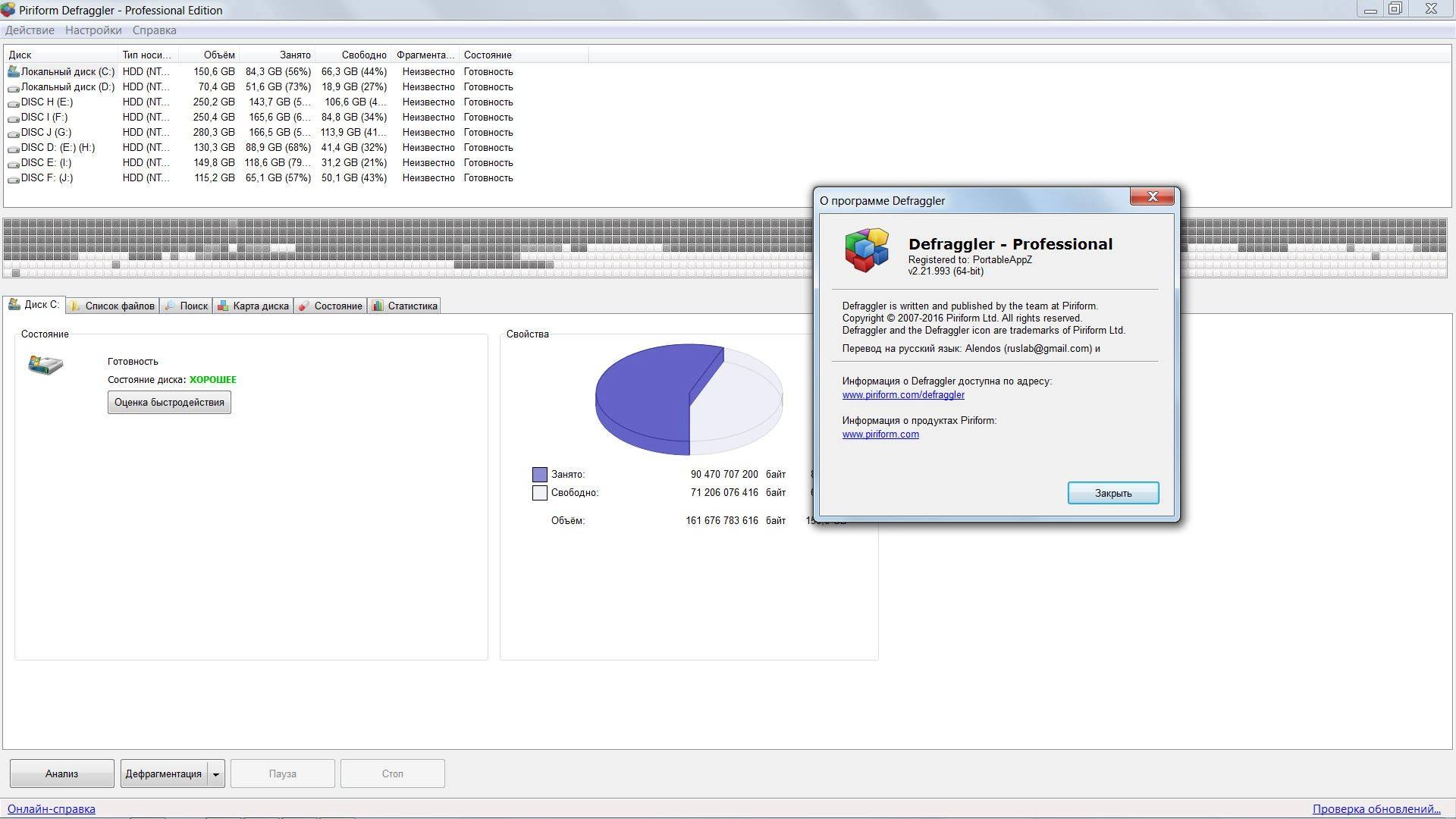Click the Проверка обновлений link

[x=1376, y=809]
